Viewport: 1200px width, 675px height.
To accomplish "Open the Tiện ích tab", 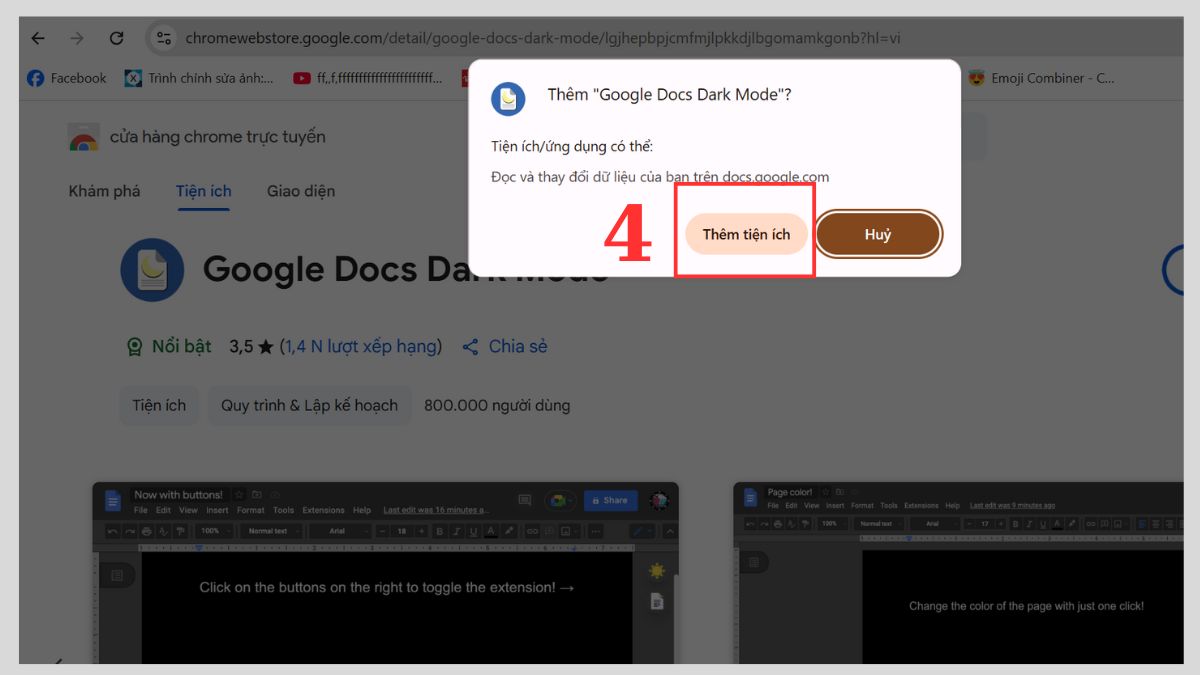I will click(203, 190).
